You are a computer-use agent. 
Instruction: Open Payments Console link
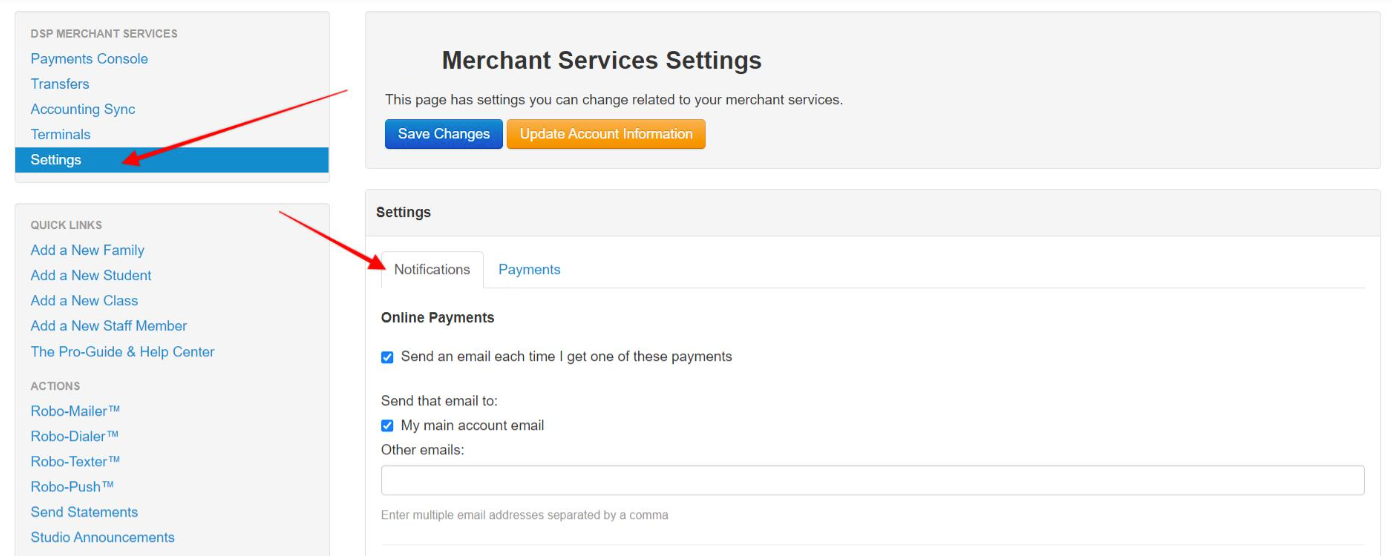pos(89,59)
